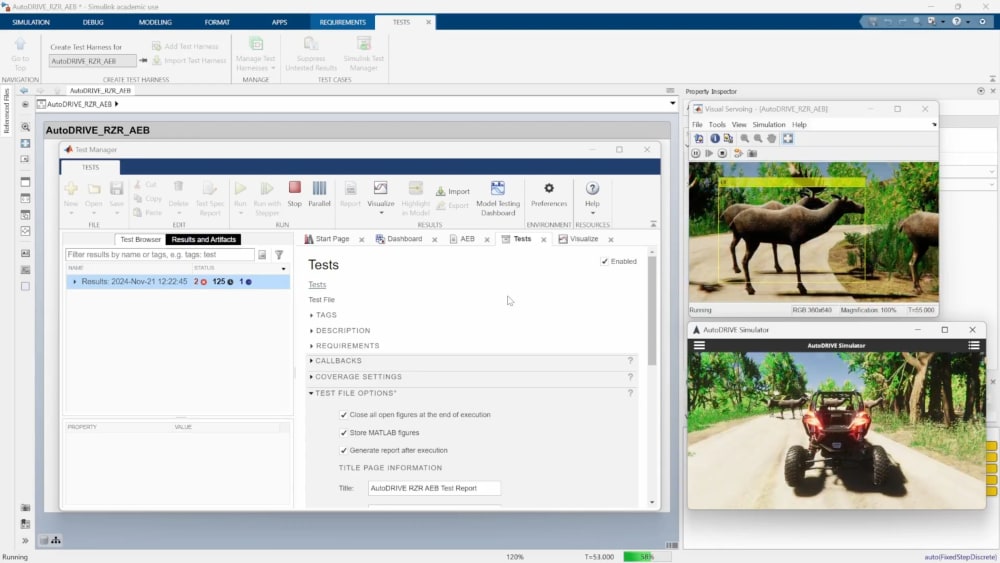Open Manage Test Harnesses dropdown arrow

point(273,68)
